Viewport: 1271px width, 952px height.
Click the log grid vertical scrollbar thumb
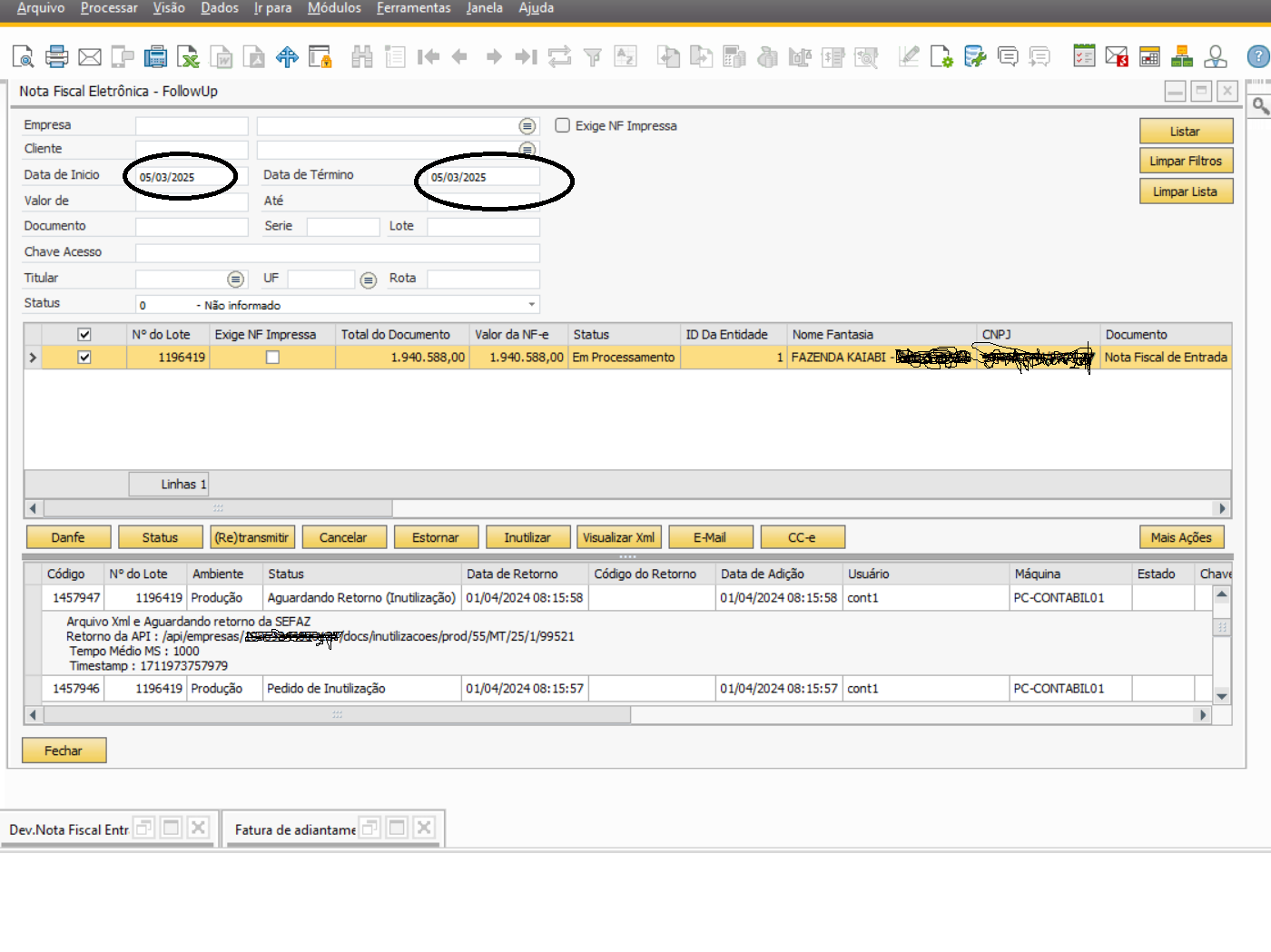click(x=1222, y=628)
